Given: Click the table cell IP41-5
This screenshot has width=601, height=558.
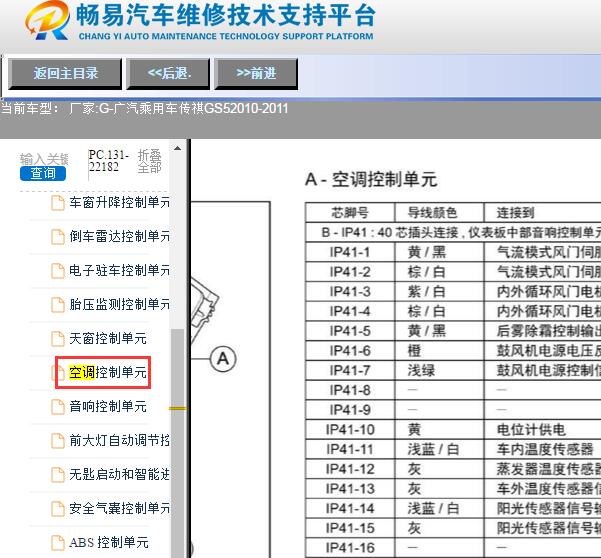Looking at the screenshot, I should [350, 331].
